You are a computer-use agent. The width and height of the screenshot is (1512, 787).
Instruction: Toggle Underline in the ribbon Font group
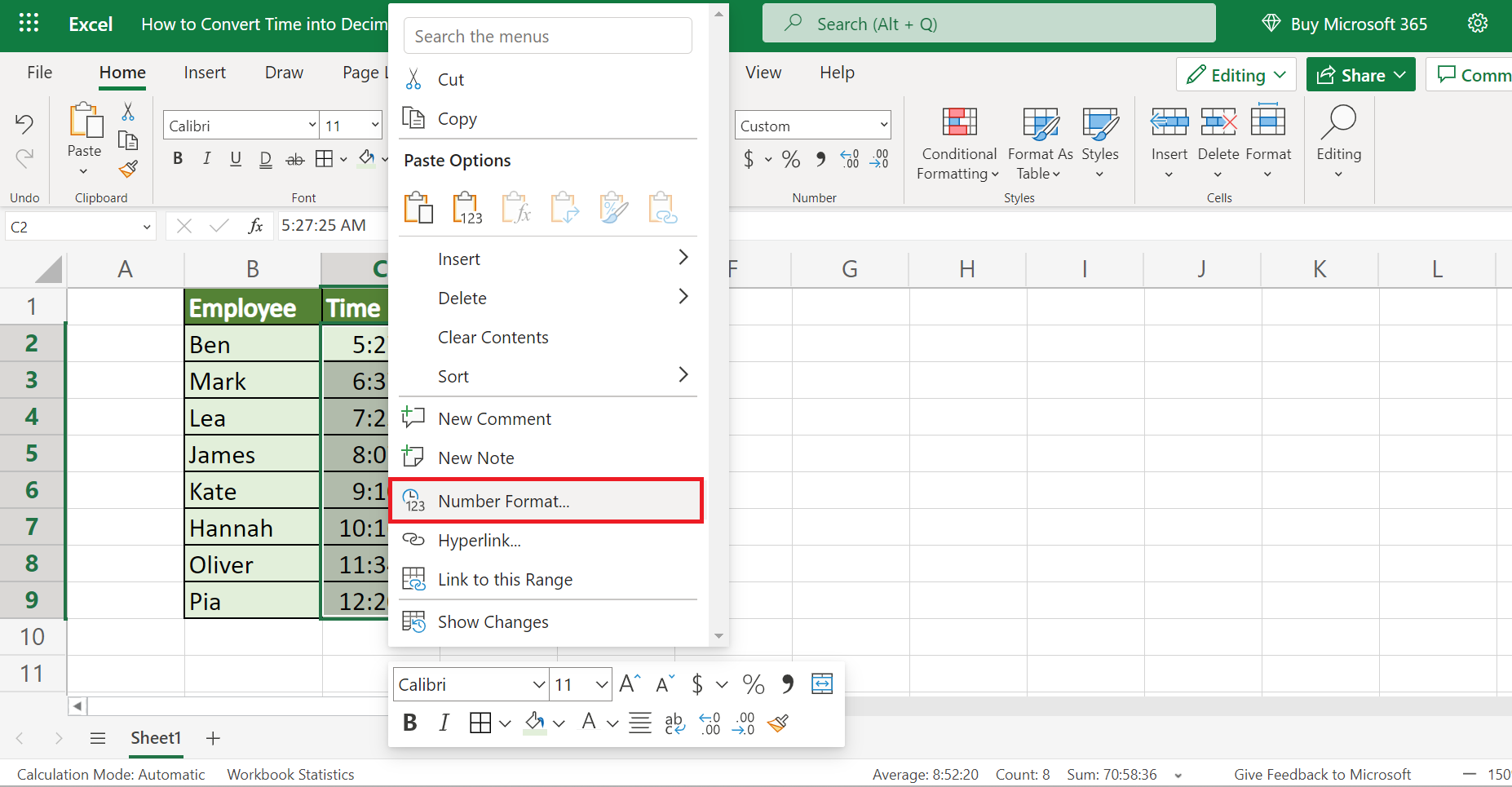click(236, 159)
